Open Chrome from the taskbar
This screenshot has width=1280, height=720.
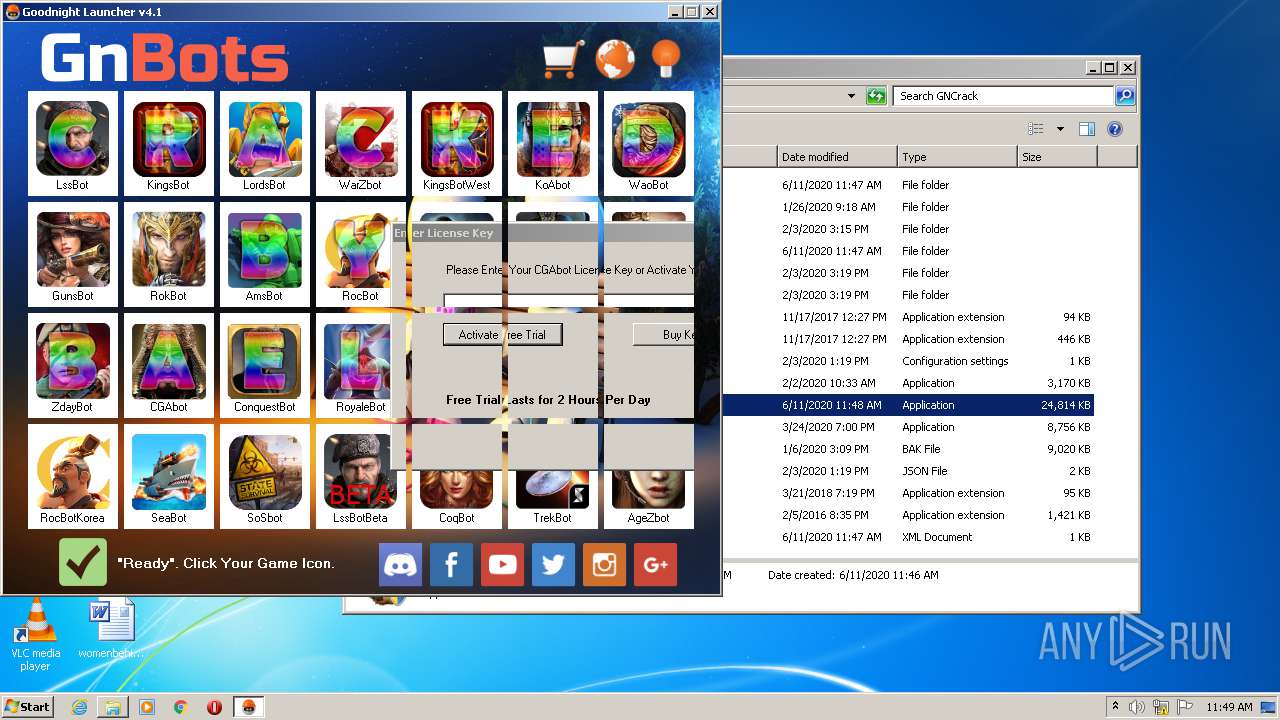click(x=180, y=707)
